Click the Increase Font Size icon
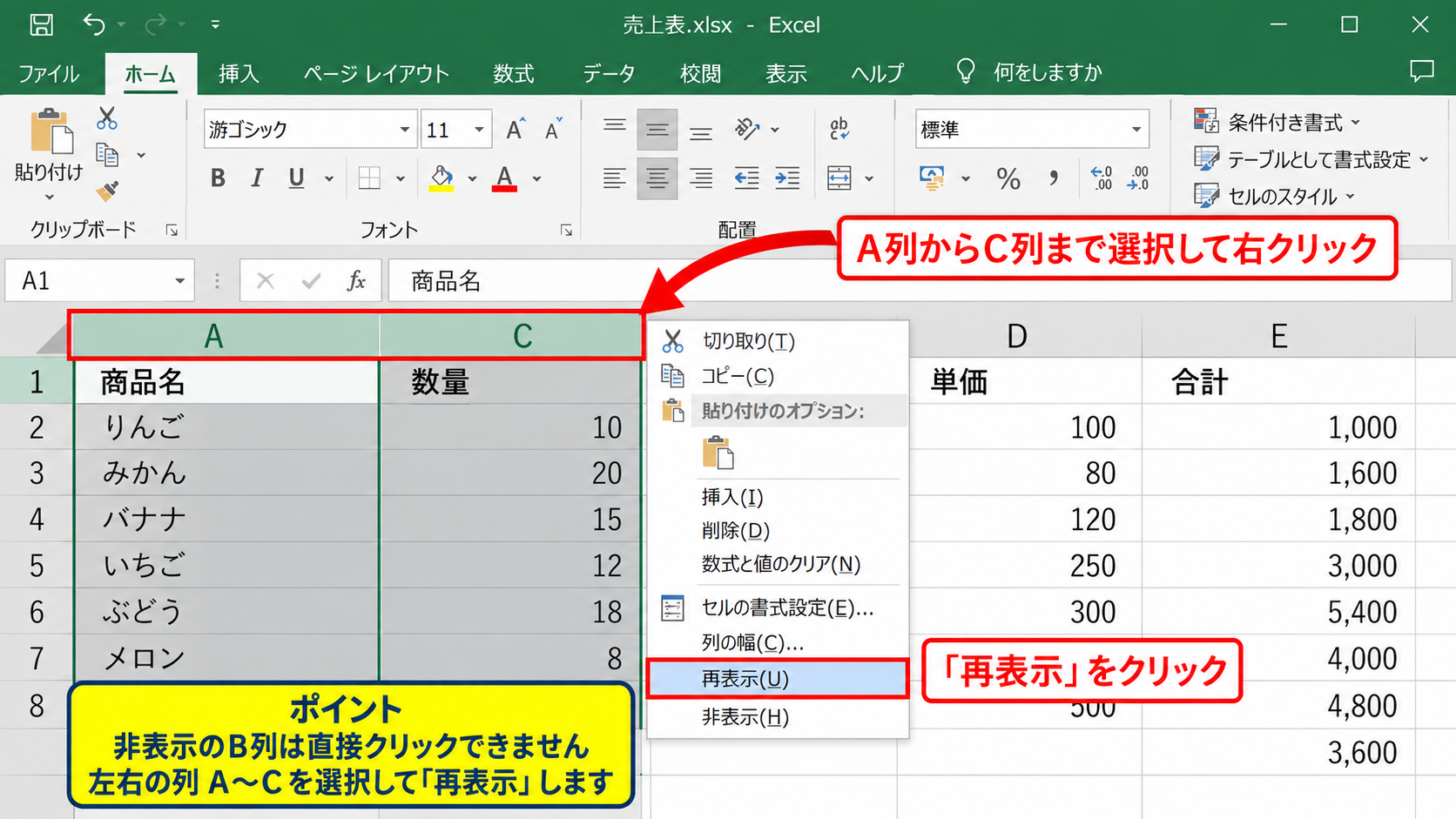Screen dimensions: 1456x819 click(516, 129)
